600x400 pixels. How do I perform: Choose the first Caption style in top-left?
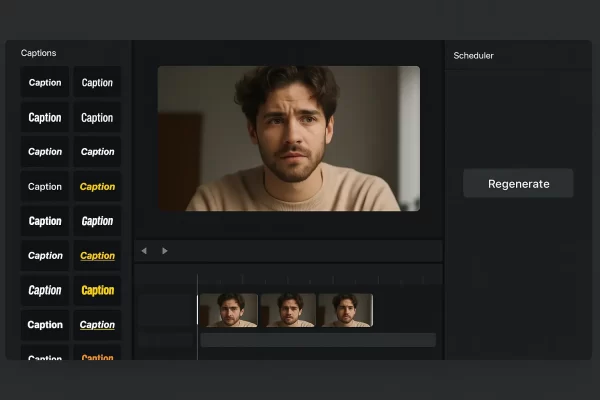(x=45, y=83)
